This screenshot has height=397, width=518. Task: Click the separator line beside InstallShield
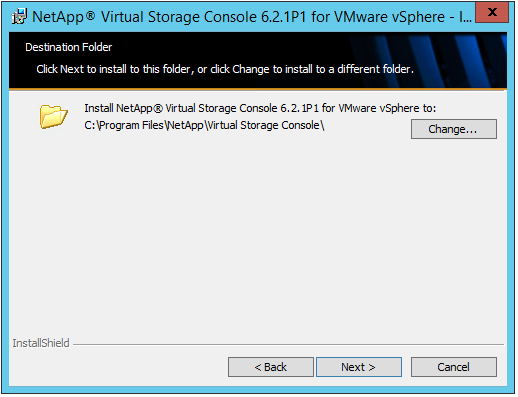pyautogui.click(x=288, y=344)
